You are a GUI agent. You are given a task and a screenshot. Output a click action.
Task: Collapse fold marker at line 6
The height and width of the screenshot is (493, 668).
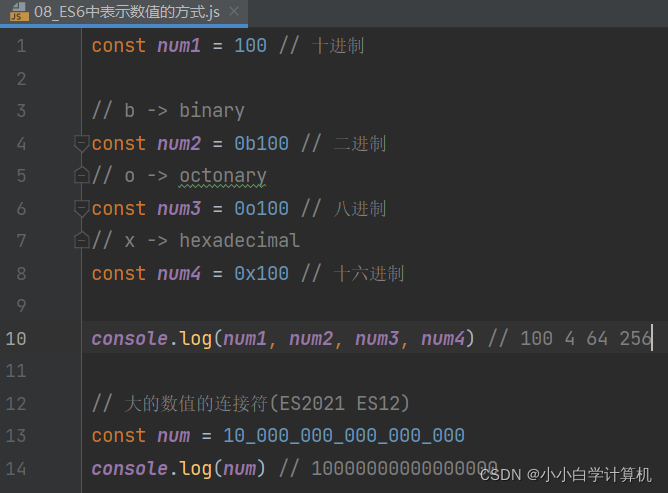pyautogui.click(x=81, y=208)
